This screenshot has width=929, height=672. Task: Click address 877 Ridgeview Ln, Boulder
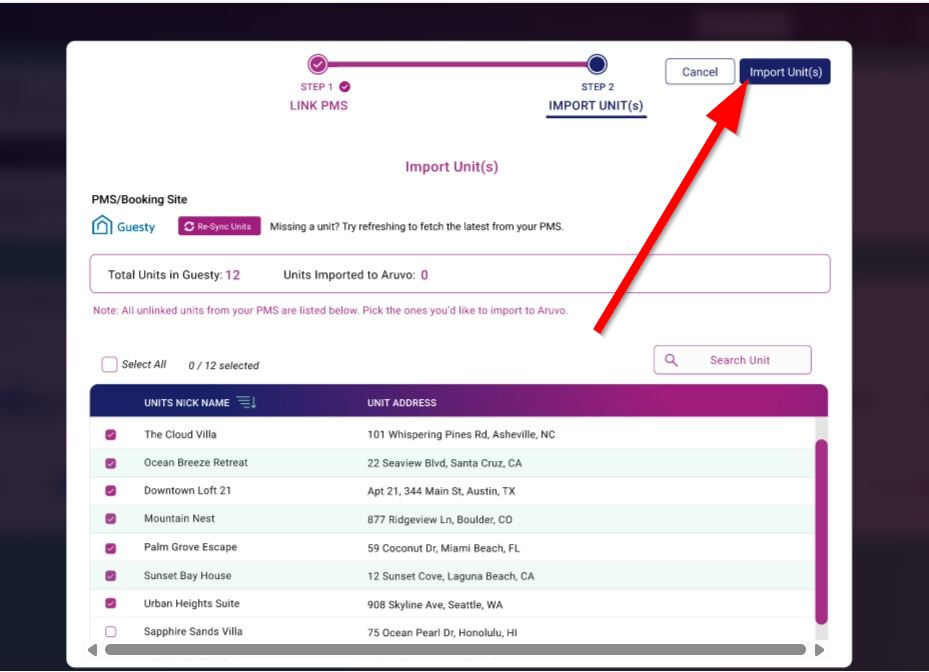click(x=440, y=519)
